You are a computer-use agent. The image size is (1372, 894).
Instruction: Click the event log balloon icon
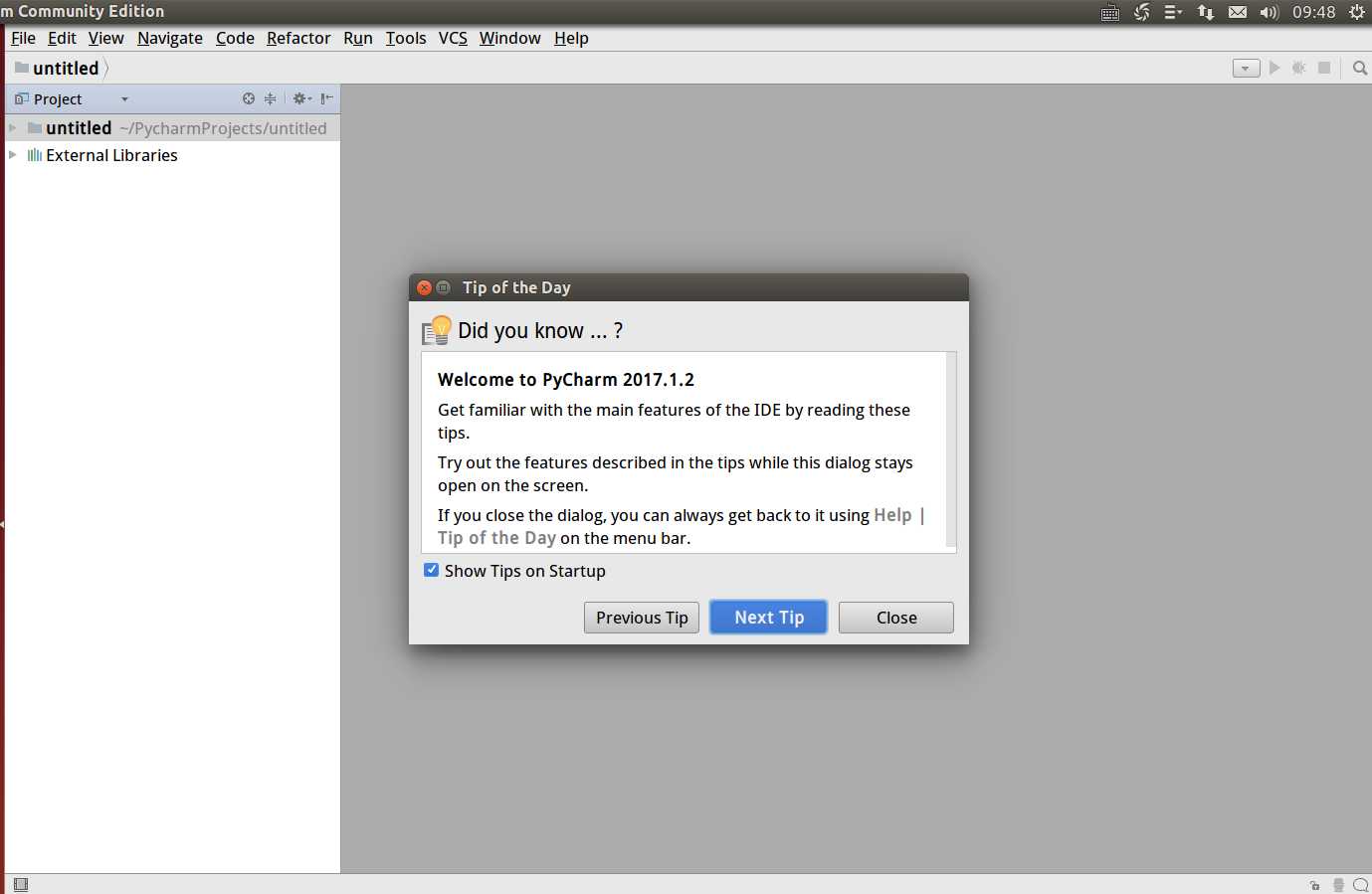click(1360, 885)
